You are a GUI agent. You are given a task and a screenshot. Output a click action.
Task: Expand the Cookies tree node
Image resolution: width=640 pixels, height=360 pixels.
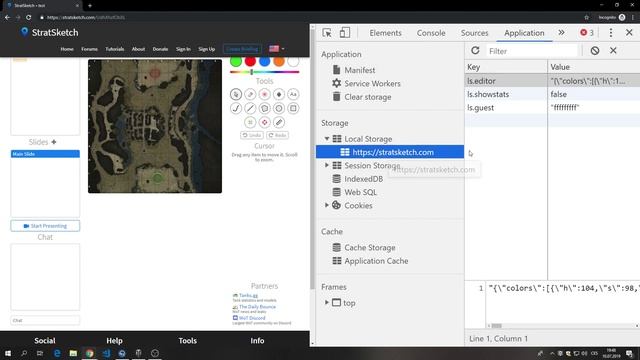pos(327,205)
